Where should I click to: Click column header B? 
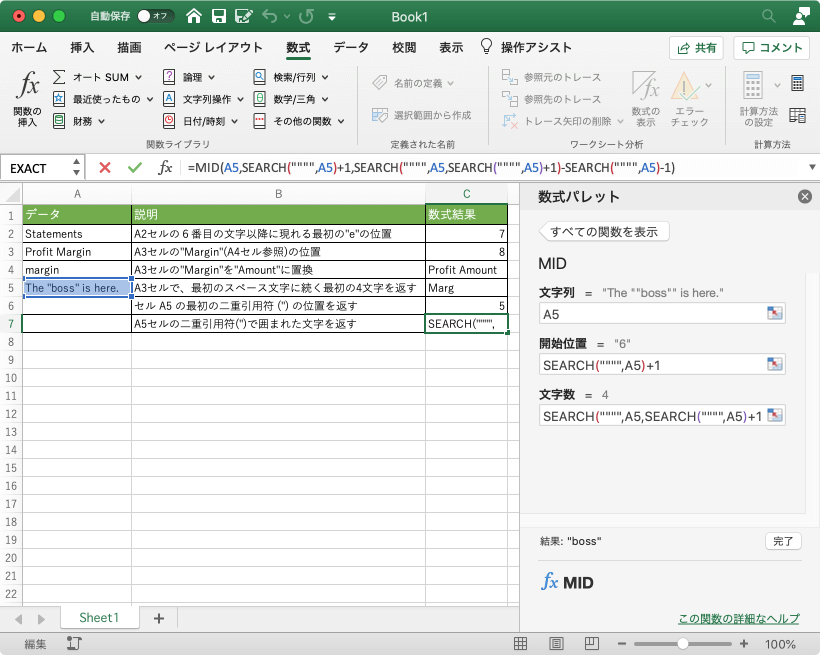click(x=278, y=194)
